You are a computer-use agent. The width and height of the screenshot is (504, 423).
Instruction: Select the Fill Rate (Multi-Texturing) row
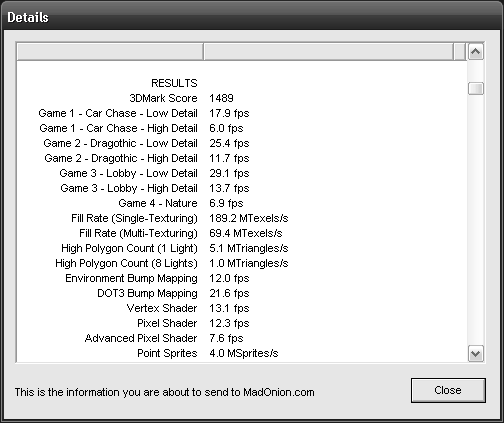pyautogui.click(x=242, y=233)
